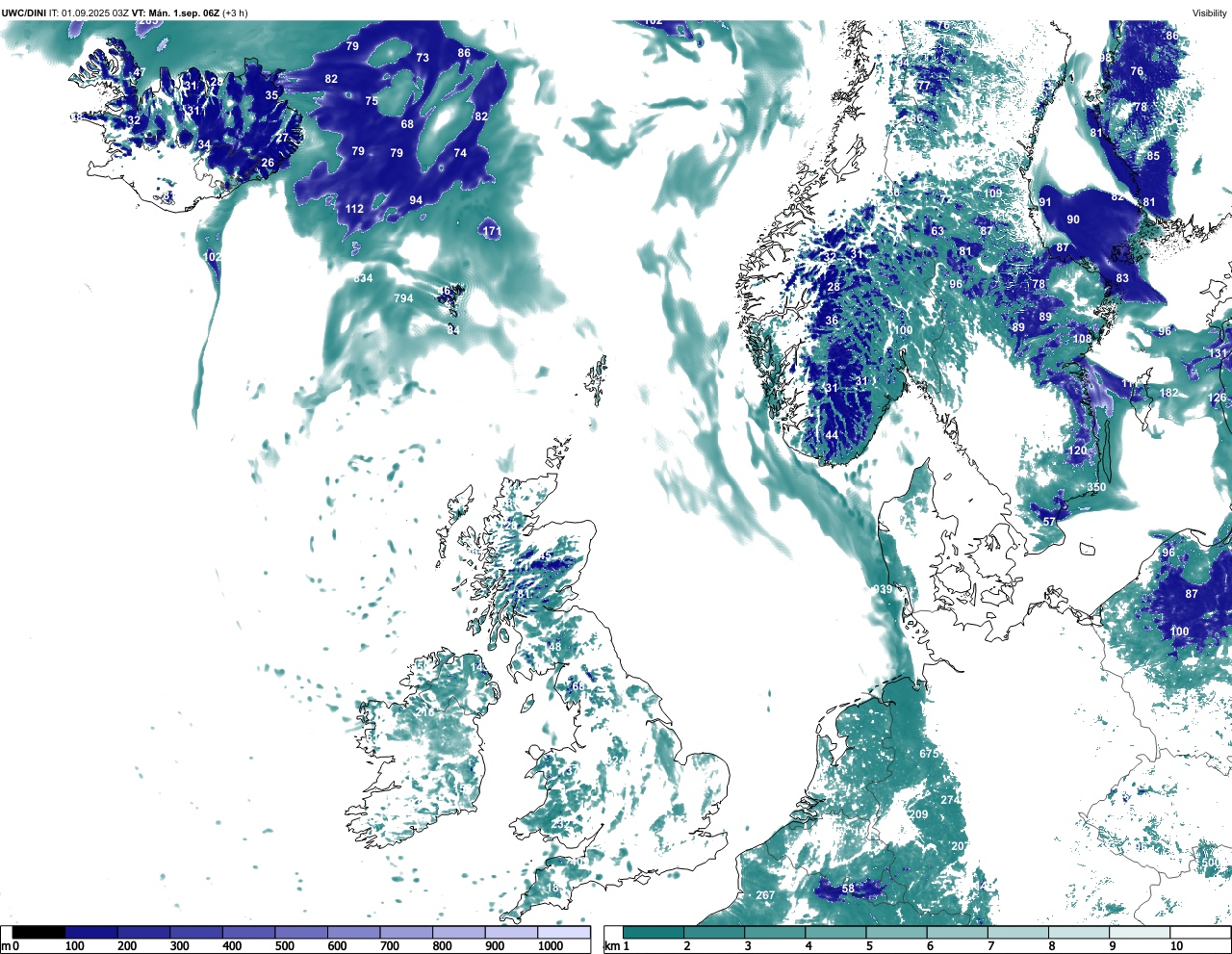
Task: Click the '63' visibility value over Scandinavia
Action: click(x=937, y=231)
